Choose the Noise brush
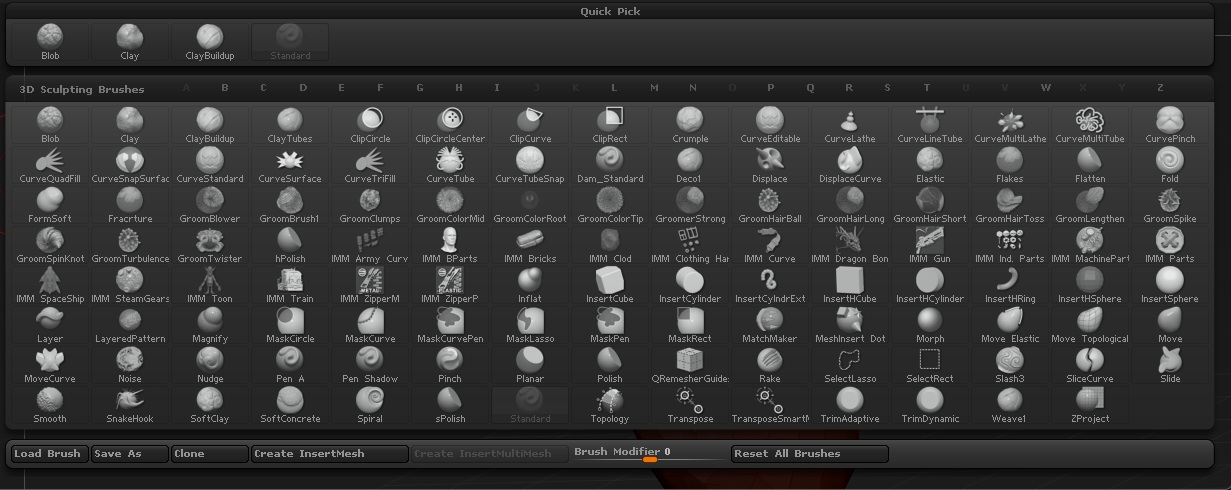Viewport: 1231px width, 490px height. [130, 366]
